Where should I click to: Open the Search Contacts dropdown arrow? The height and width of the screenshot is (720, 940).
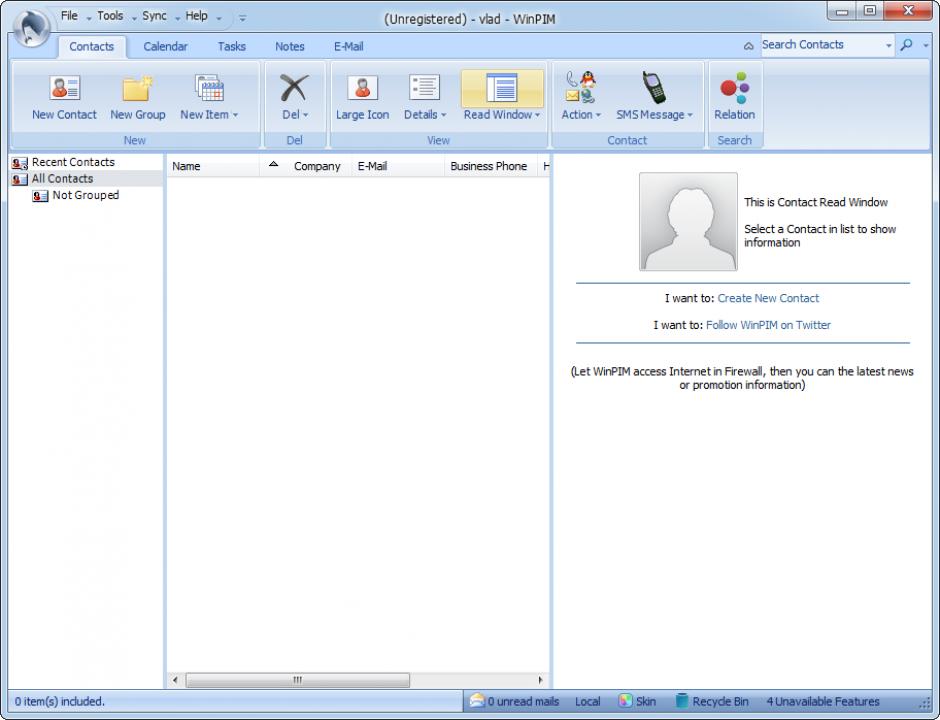coord(888,46)
